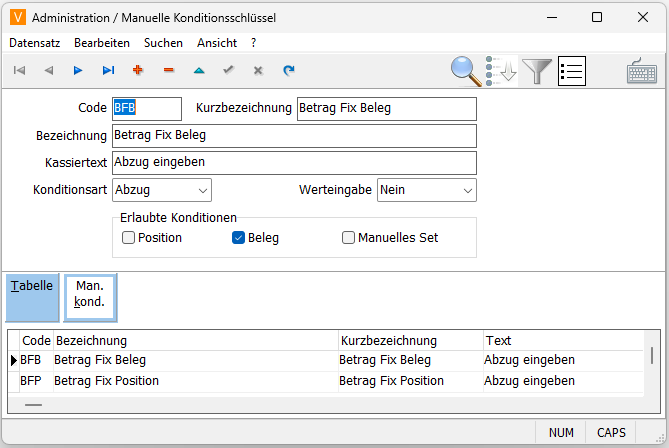This screenshot has height=448, width=669.
Task: Click the Kassiertext input field
Action: [x=294, y=163]
